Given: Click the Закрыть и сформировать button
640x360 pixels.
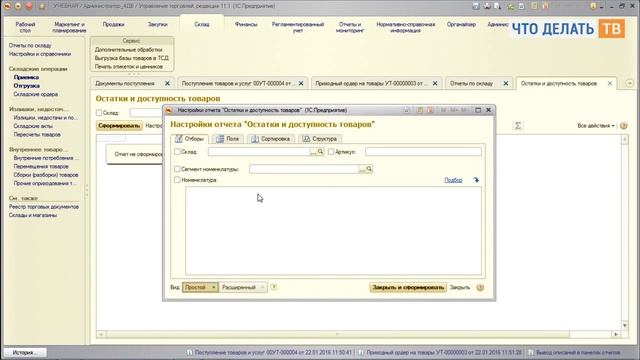Looking at the screenshot, I should (408, 287).
